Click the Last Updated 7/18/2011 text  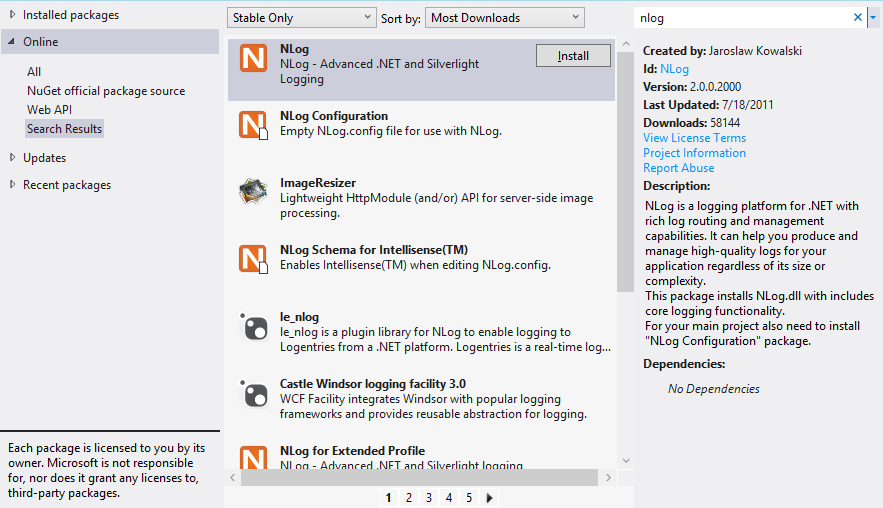[x=708, y=105]
